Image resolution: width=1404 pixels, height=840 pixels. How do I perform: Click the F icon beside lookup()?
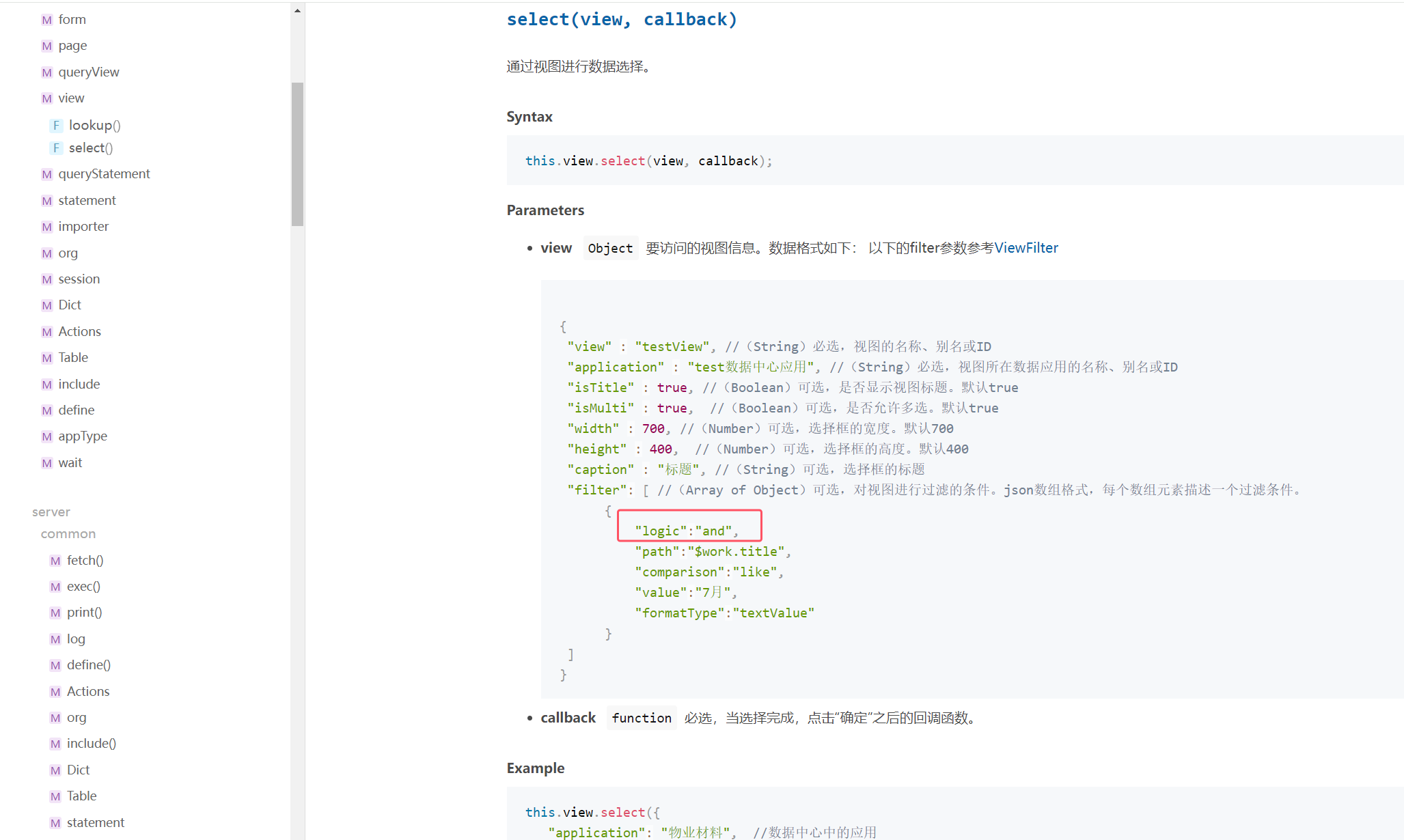point(56,126)
